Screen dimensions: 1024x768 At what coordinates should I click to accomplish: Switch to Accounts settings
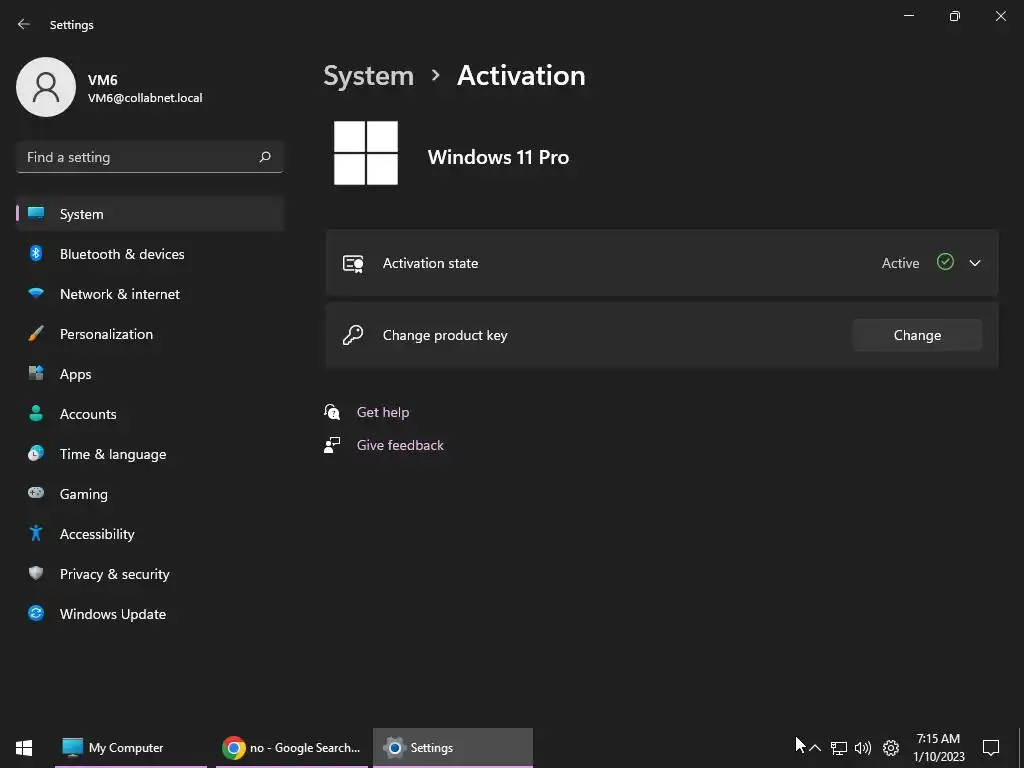tap(150, 414)
